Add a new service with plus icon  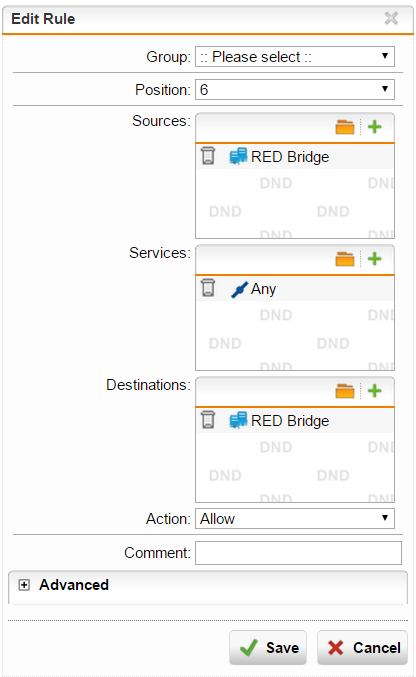tap(375, 259)
